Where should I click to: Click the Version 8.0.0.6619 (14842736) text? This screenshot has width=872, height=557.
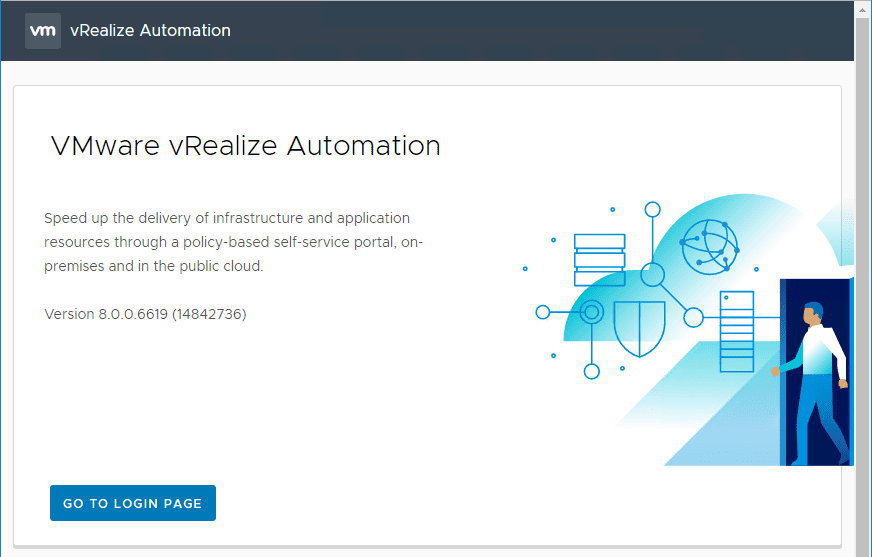145,314
